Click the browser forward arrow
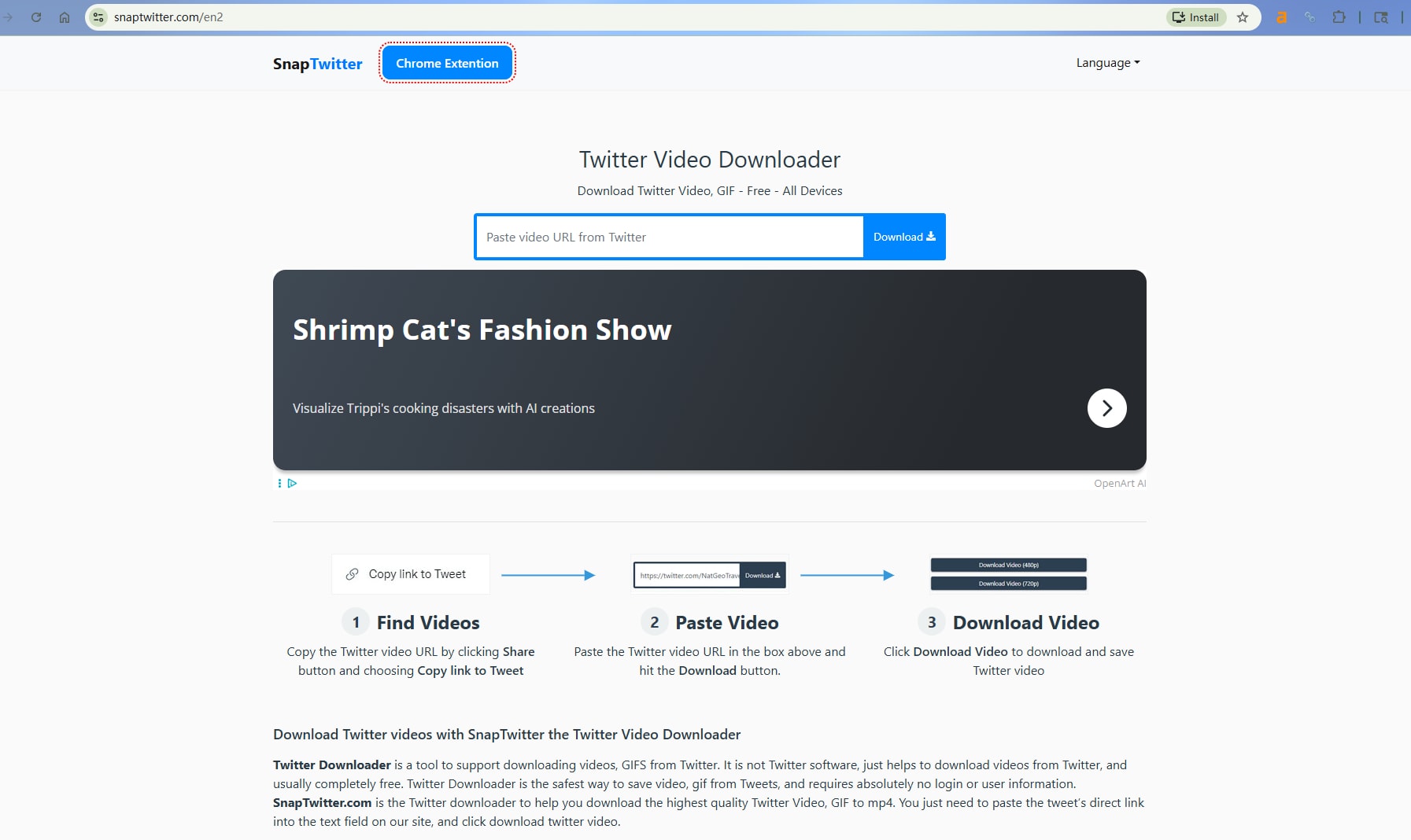Viewport: 1411px width, 840px height. (9, 17)
